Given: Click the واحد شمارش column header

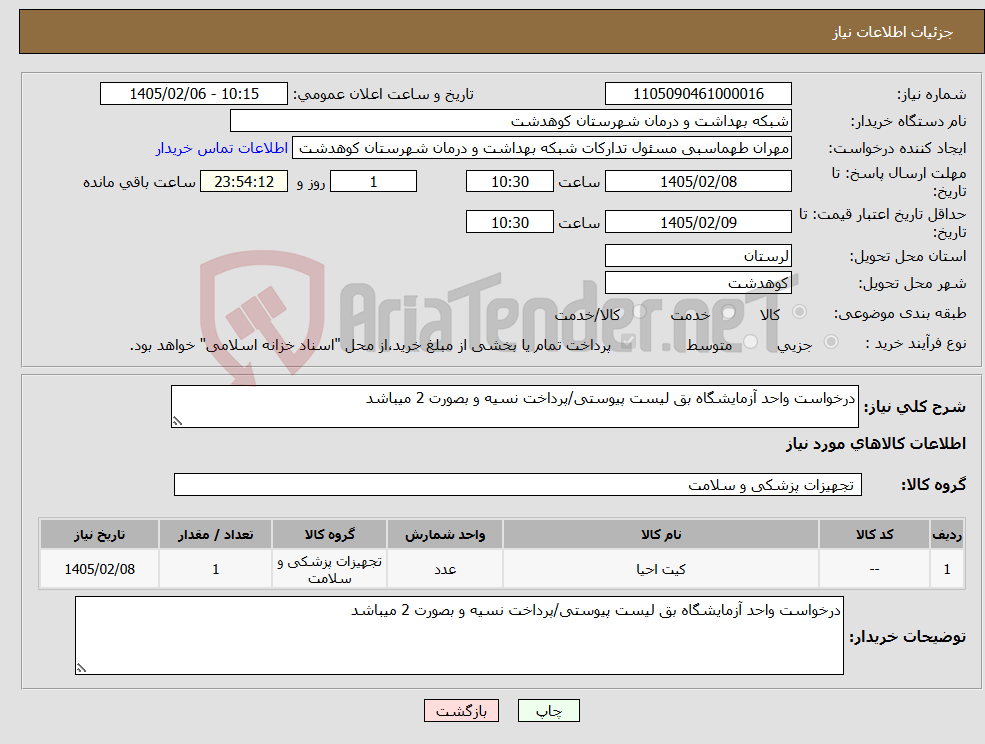Looking at the screenshot, I should click(445, 534).
